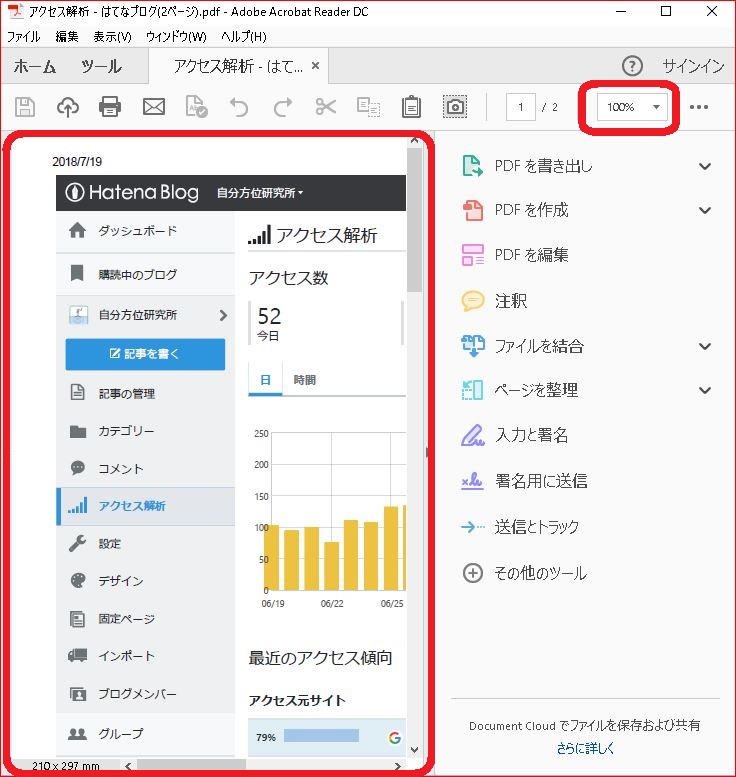Click the Save (floppy disk) toolbar icon
Image resolution: width=736 pixels, height=777 pixels.
coord(25,107)
